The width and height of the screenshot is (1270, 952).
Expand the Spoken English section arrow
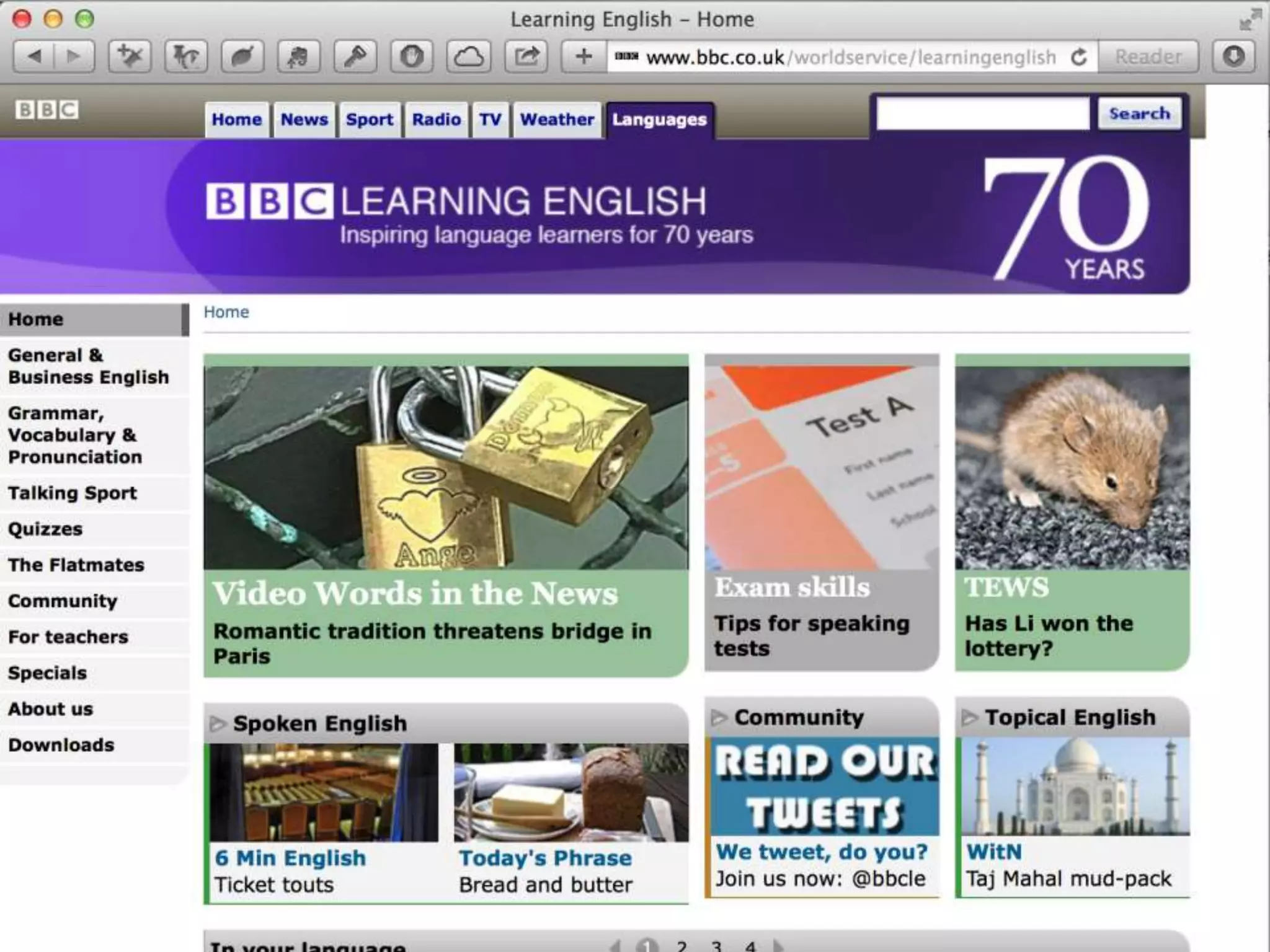click(x=217, y=723)
